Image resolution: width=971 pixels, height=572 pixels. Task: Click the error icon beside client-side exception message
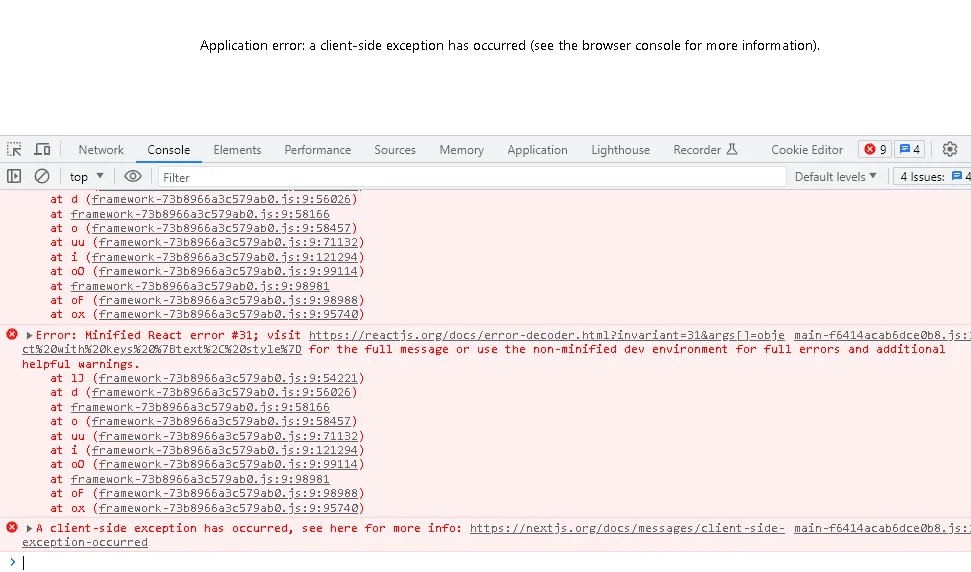pyautogui.click(x=12, y=527)
